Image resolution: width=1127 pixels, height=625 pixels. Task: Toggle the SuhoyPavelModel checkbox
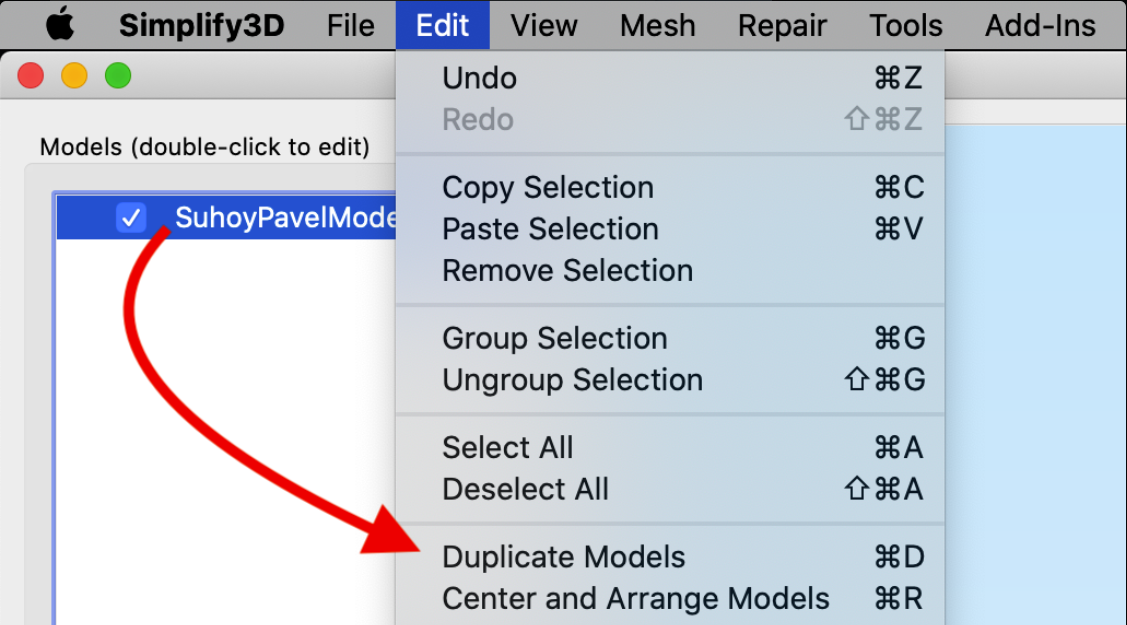pyautogui.click(x=131, y=217)
